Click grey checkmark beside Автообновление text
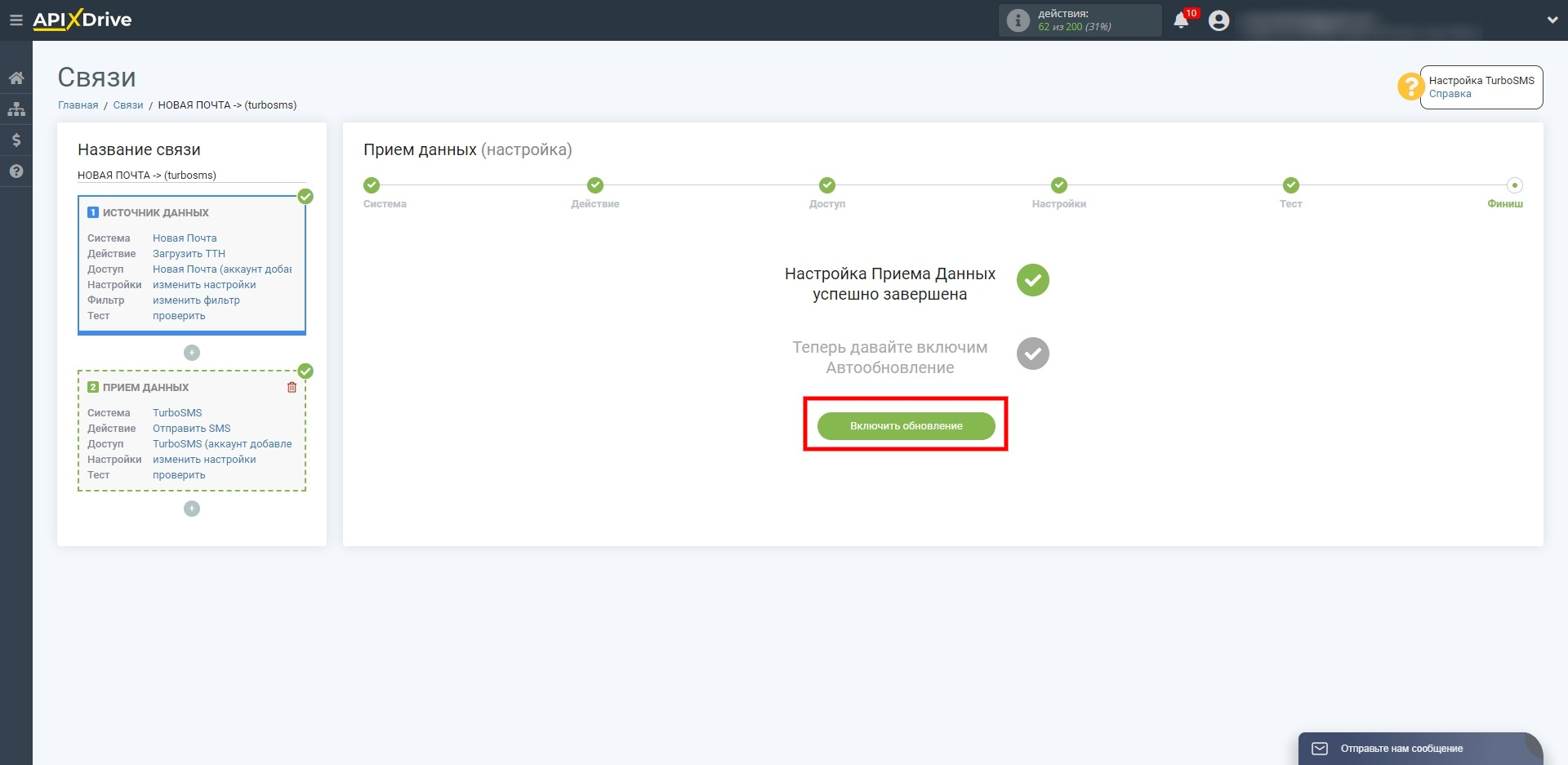 pyautogui.click(x=1033, y=354)
